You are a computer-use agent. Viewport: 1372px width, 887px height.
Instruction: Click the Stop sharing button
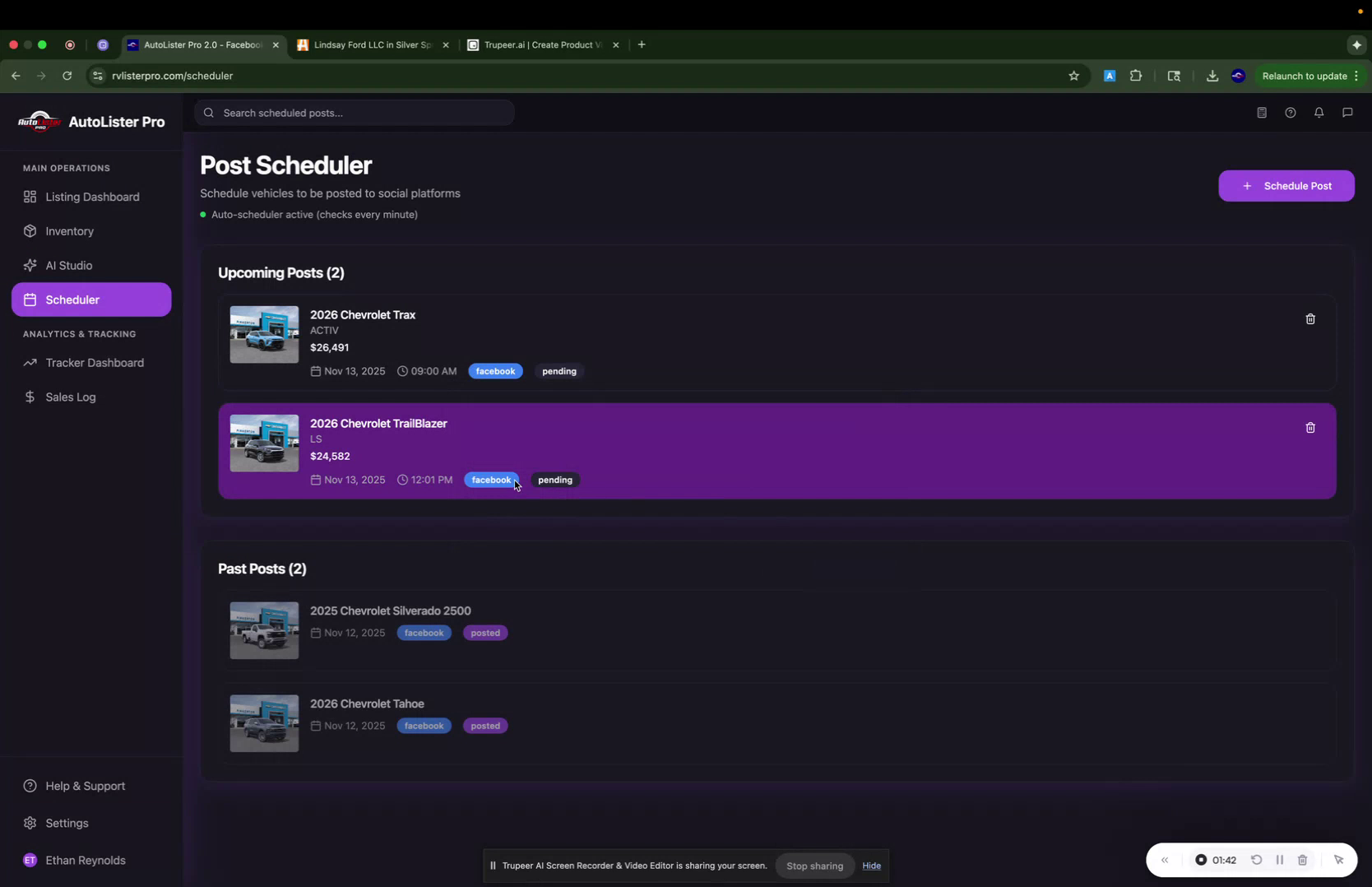point(814,866)
